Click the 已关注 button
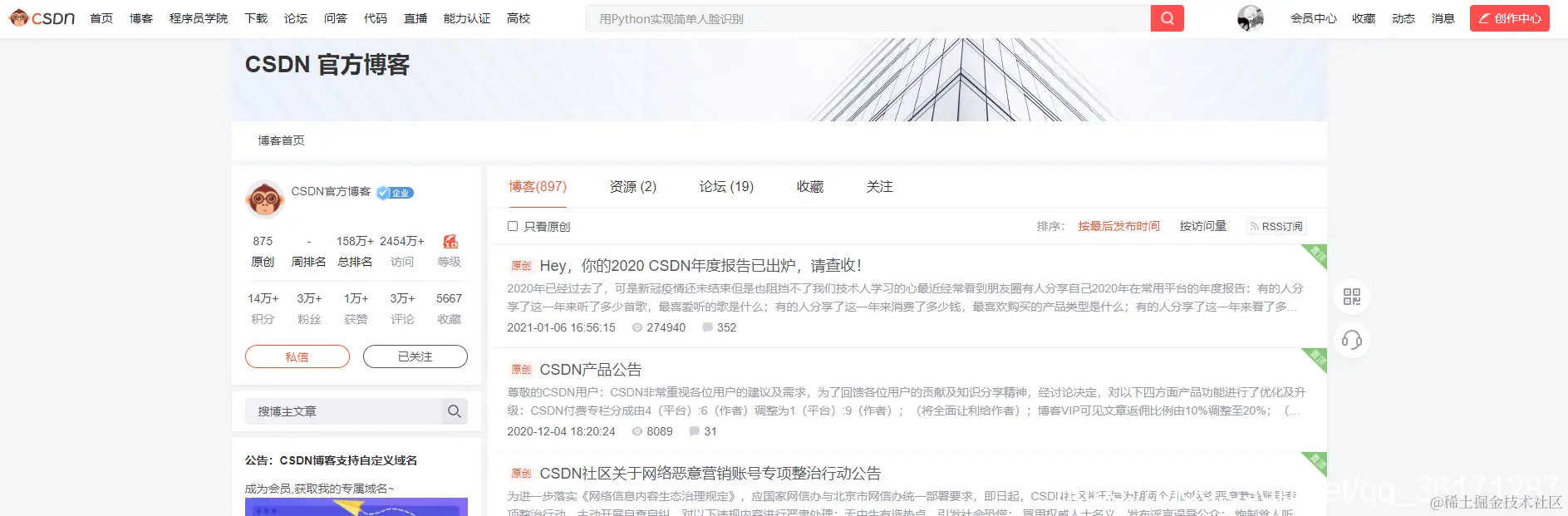This screenshot has width=1568, height=516. pyautogui.click(x=415, y=356)
